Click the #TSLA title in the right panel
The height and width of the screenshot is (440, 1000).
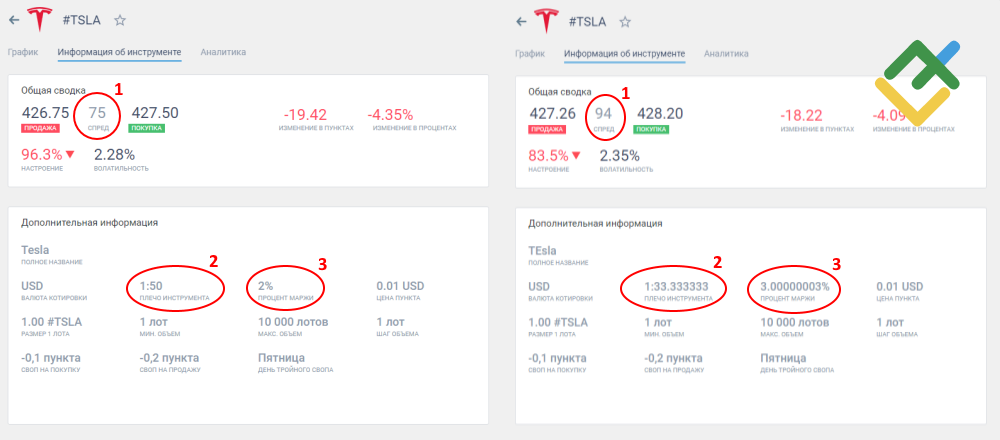[x=587, y=22]
